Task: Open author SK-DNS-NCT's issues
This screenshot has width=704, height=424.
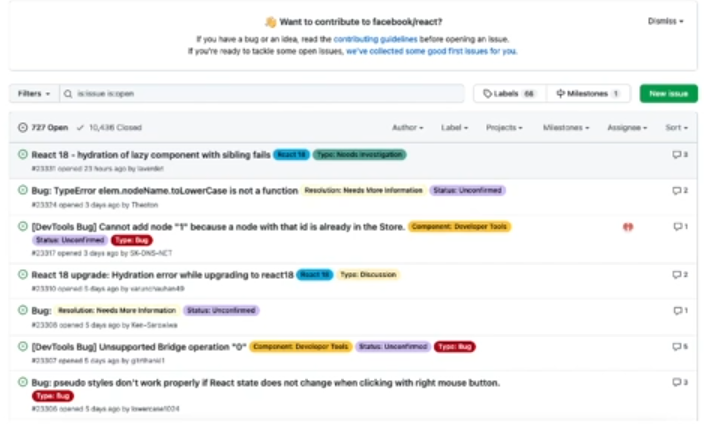Action: [x=151, y=253]
